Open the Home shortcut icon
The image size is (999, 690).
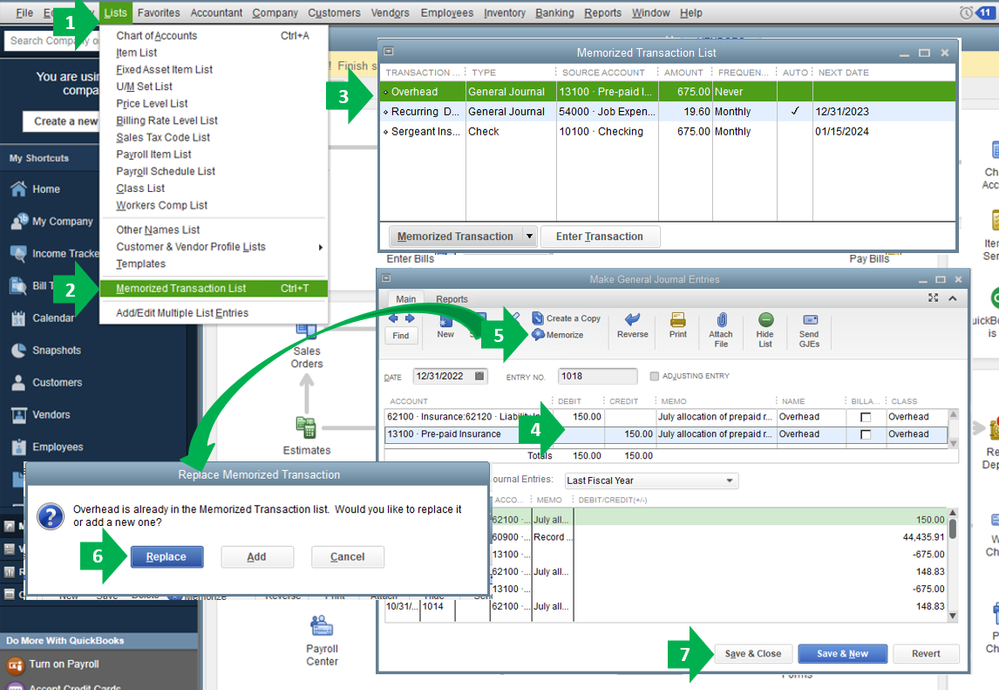(18, 189)
